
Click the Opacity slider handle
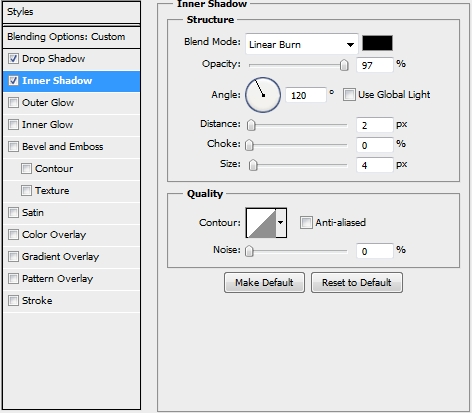[x=344, y=65]
